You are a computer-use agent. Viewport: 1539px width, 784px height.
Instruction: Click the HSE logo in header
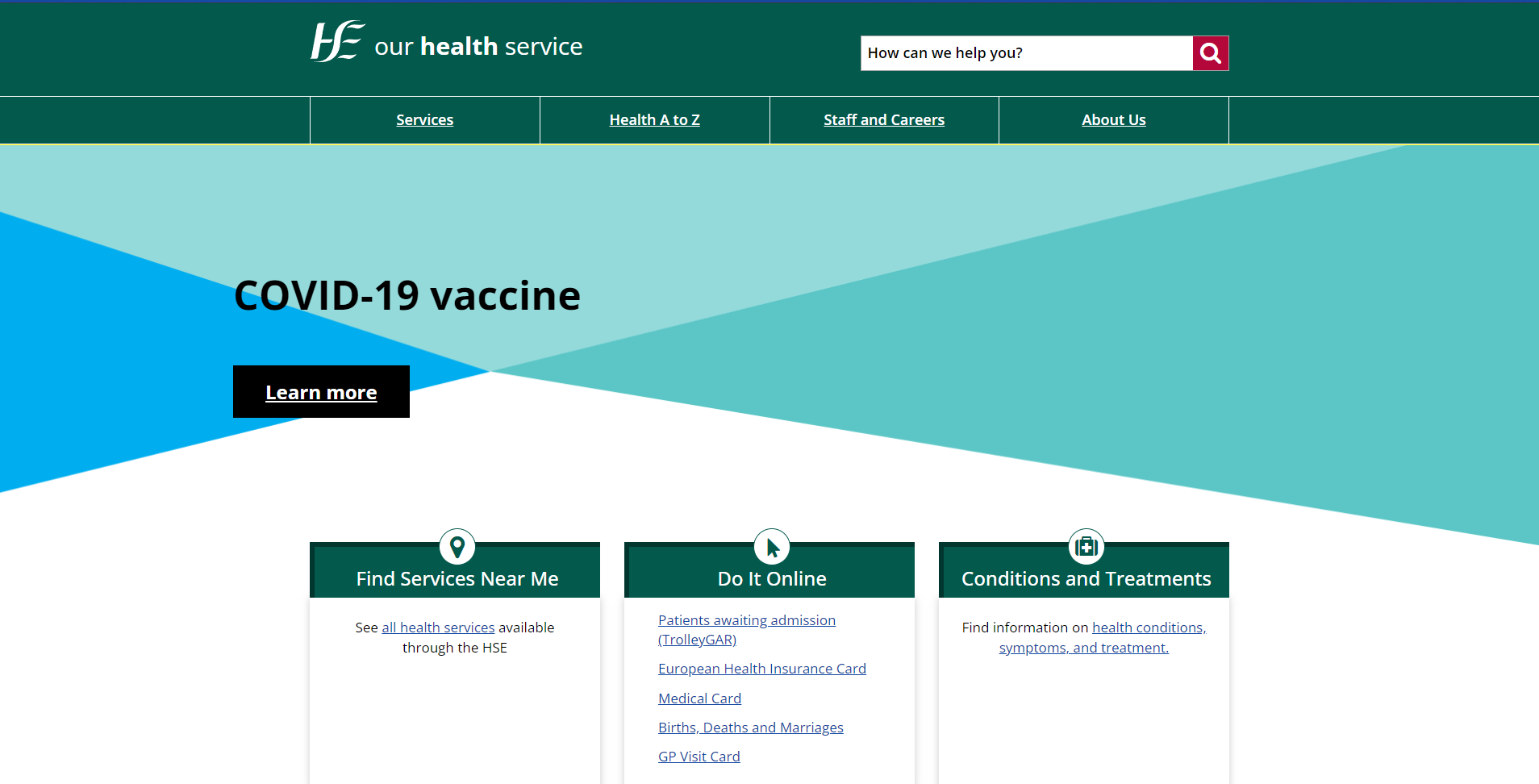coord(337,42)
